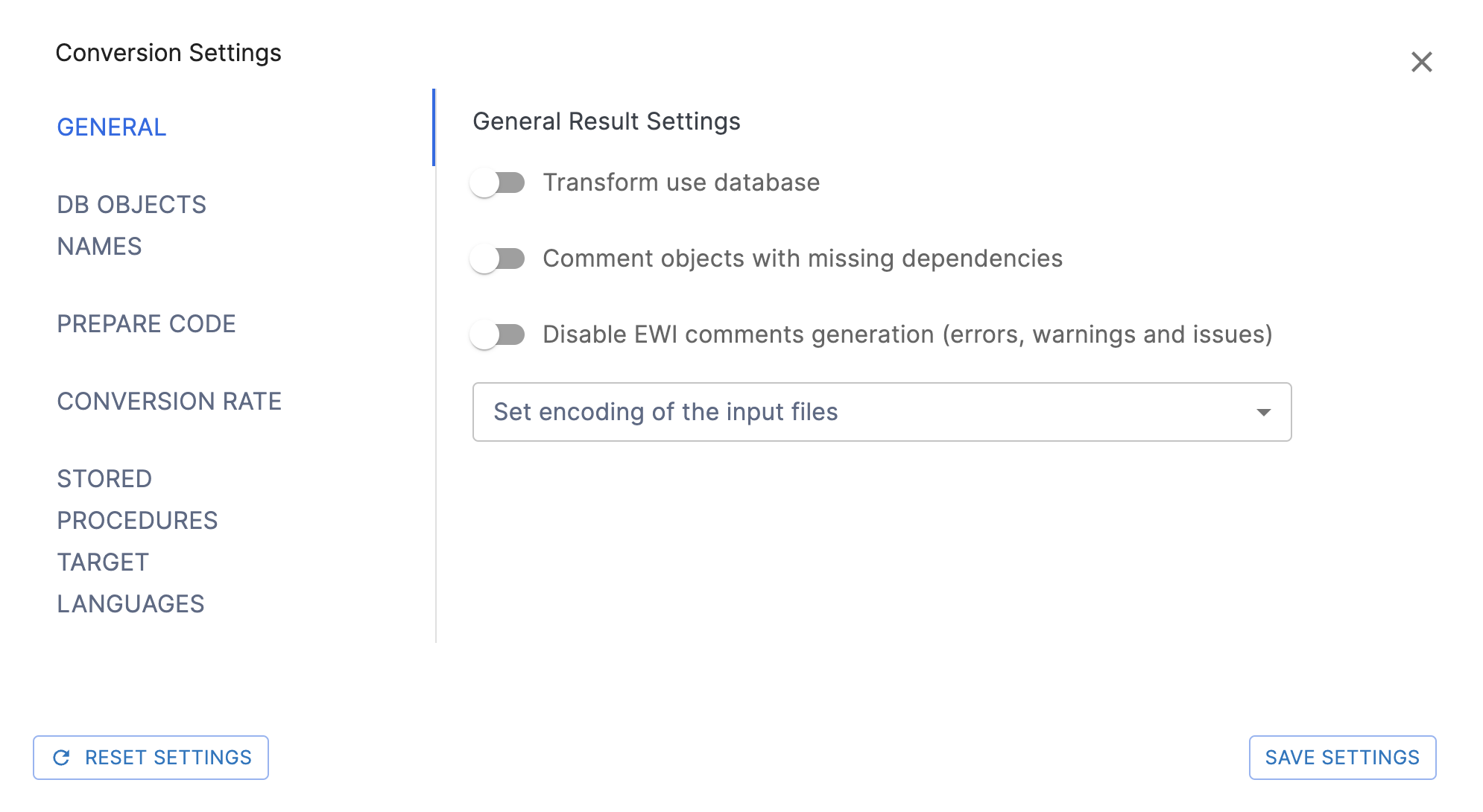1483x812 pixels.
Task: Close the Conversion Settings dialog
Action: click(x=1421, y=62)
